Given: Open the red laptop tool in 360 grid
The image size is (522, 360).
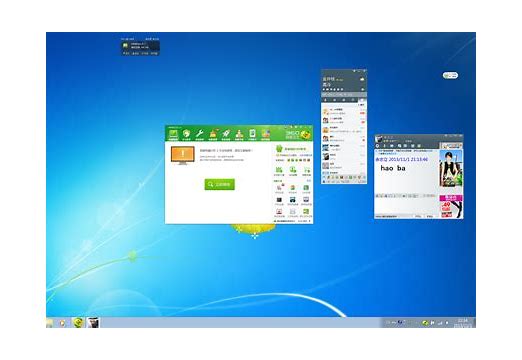Looking at the screenshot, I should (279, 212).
